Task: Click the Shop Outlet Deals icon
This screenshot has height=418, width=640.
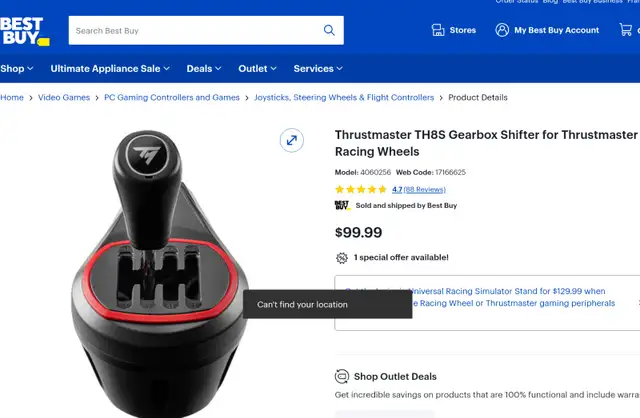Action: click(342, 376)
